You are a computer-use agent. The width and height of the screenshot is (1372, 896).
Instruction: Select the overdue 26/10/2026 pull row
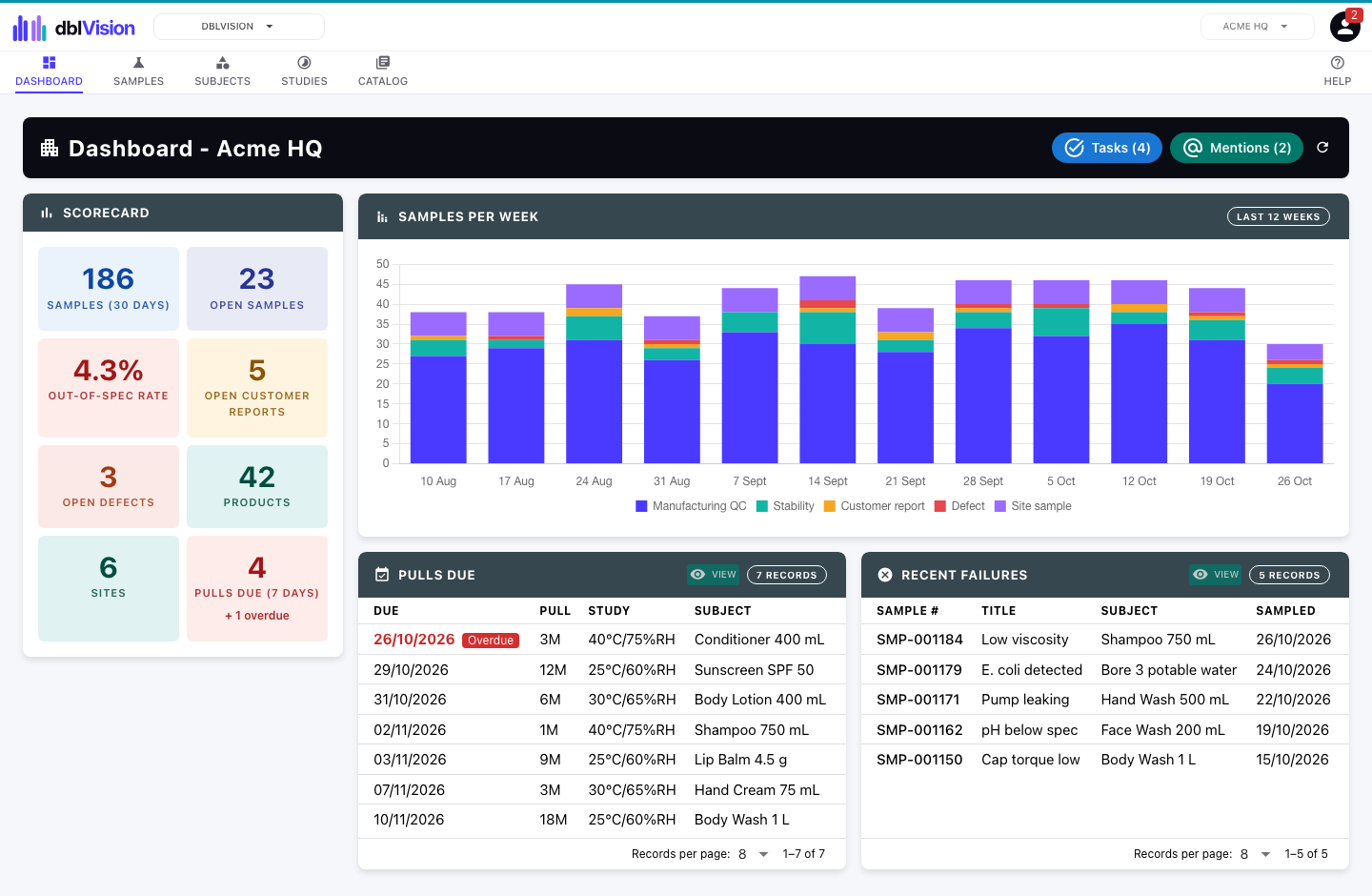(x=602, y=640)
